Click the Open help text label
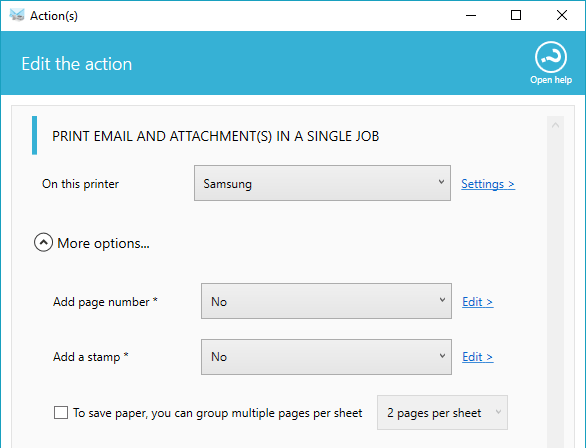This screenshot has width=586, height=448. coord(551,80)
